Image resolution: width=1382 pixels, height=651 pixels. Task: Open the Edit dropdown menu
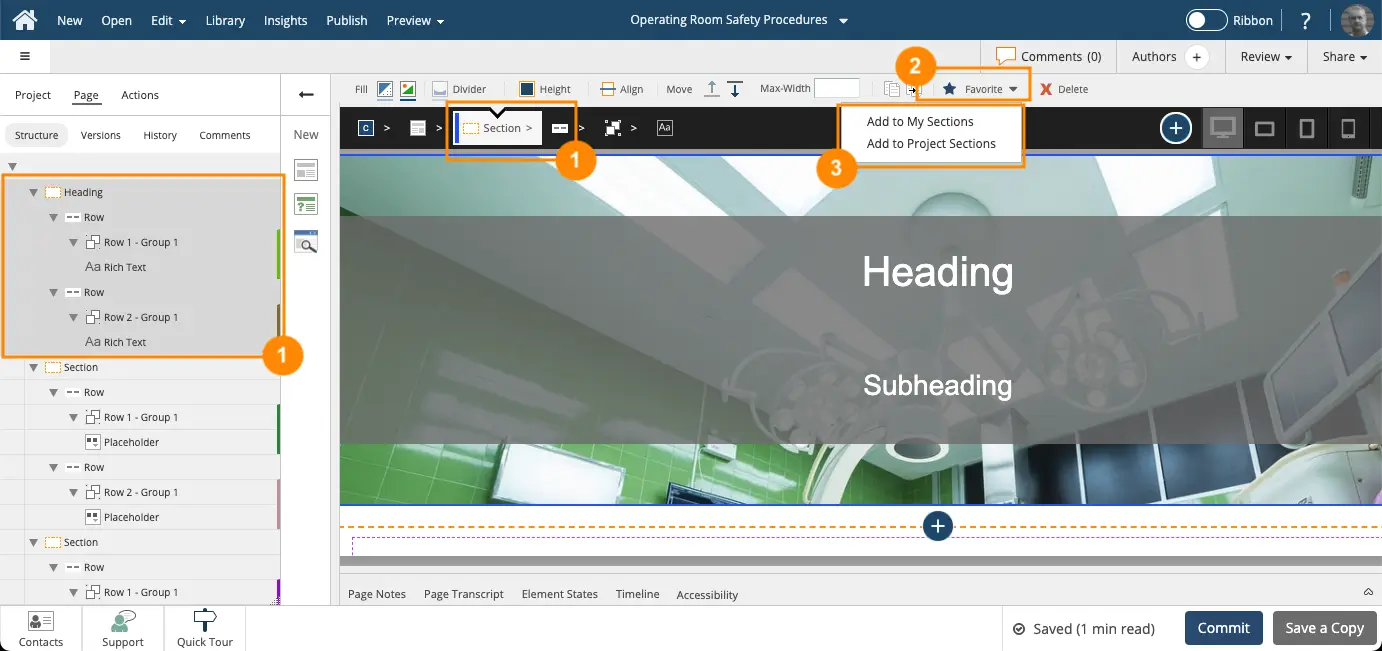(x=168, y=20)
